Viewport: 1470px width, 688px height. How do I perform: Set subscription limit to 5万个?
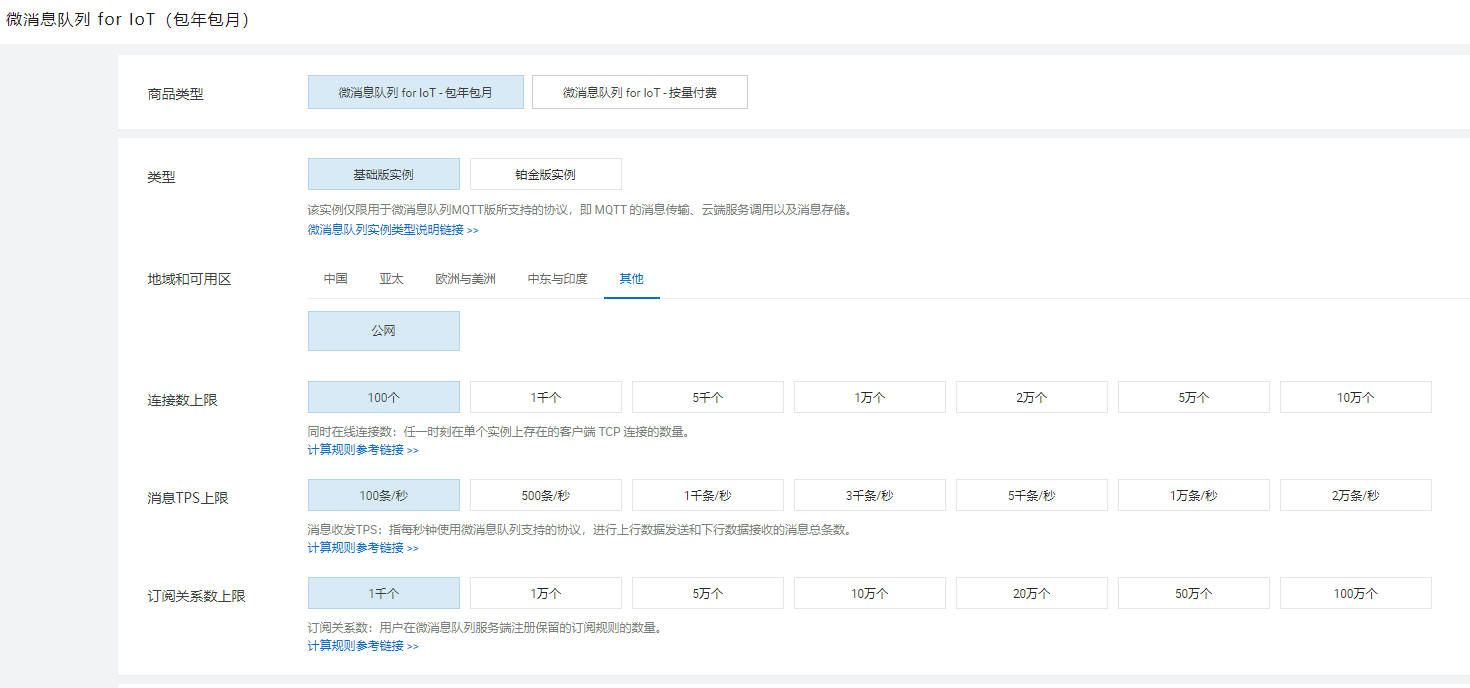click(x=708, y=593)
